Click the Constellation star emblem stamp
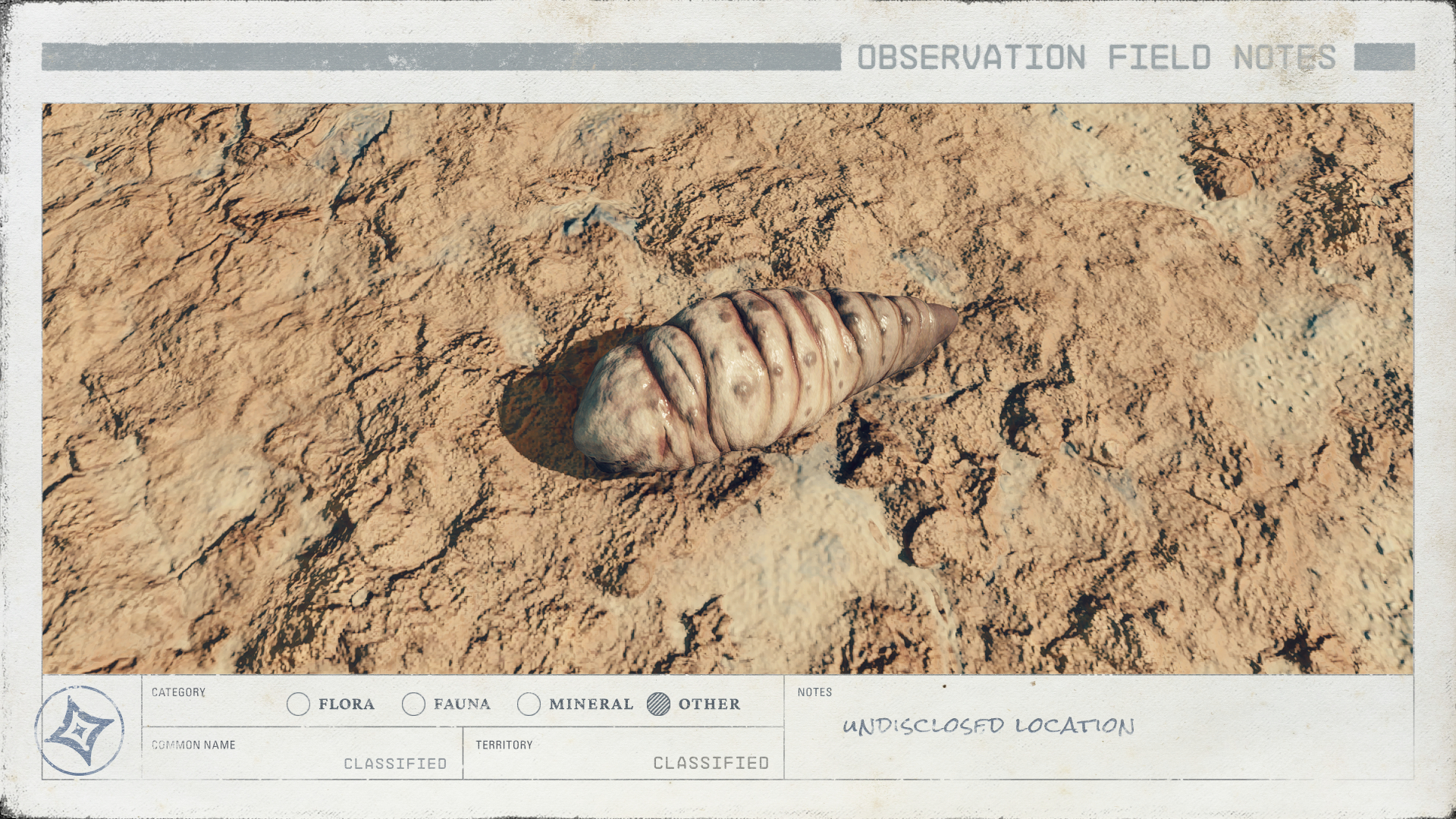Image resolution: width=1456 pixels, height=819 pixels. tap(80, 730)
